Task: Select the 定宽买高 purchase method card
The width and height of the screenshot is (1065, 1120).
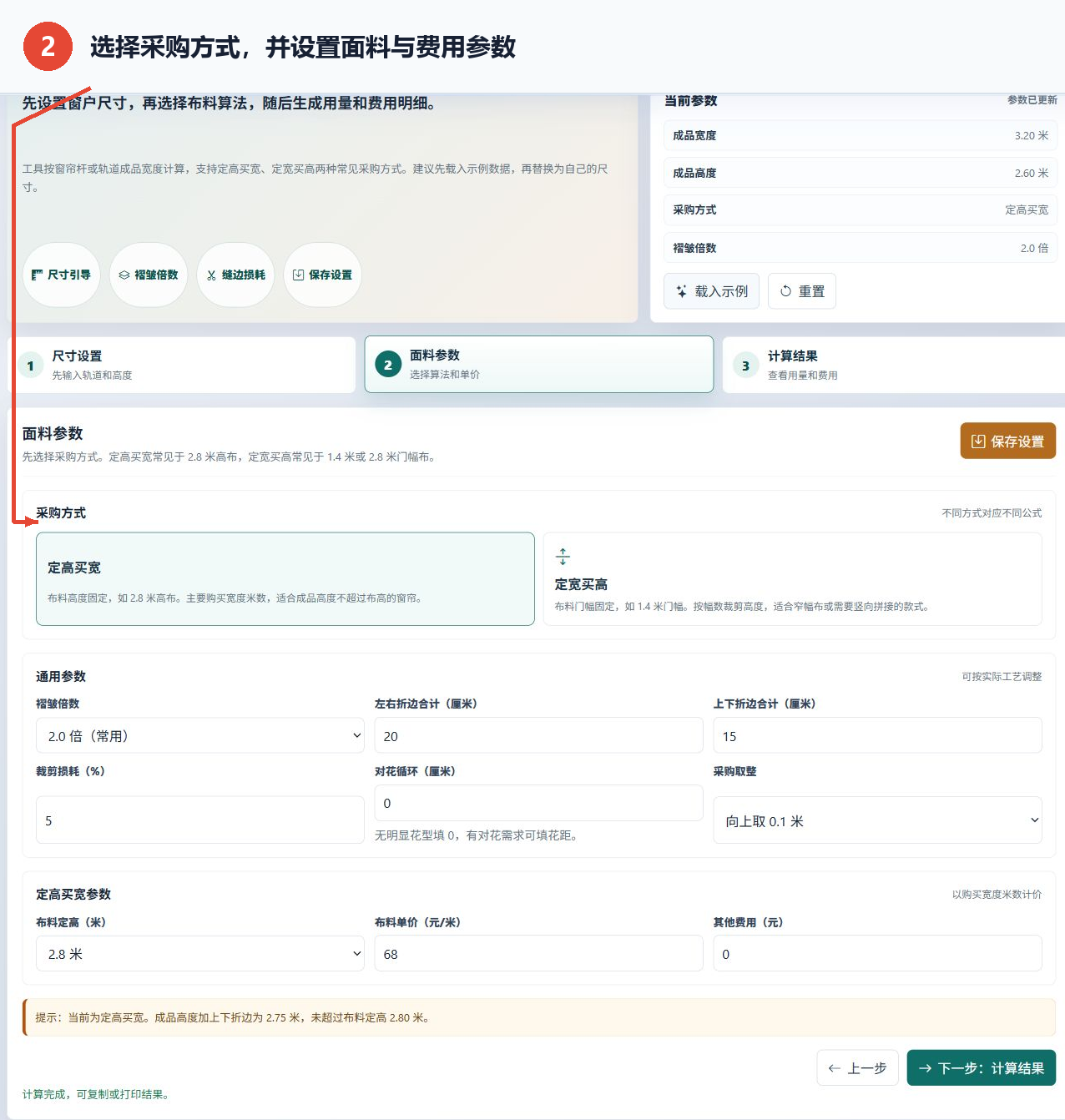Action: pyautogui.click(x=793, y=579)
